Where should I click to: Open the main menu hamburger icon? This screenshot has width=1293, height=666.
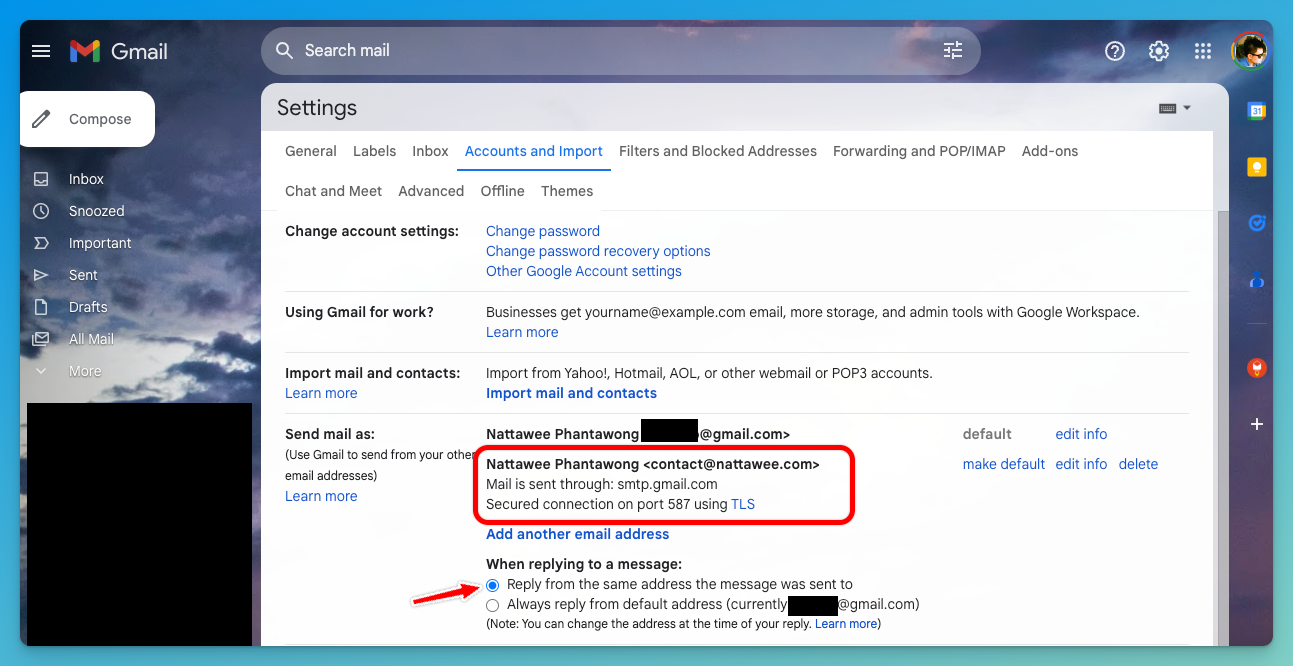(x=41, y=51)
